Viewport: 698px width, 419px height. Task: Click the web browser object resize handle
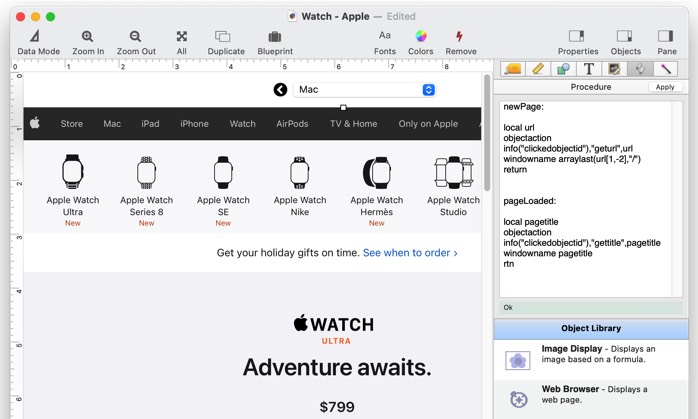tap(343, 107)
